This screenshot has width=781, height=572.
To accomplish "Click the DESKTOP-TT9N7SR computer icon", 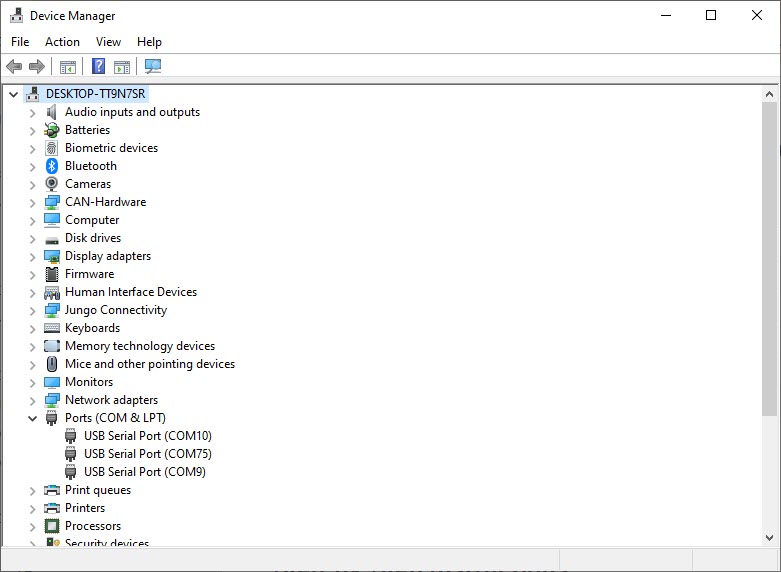I will coord(33,94).
